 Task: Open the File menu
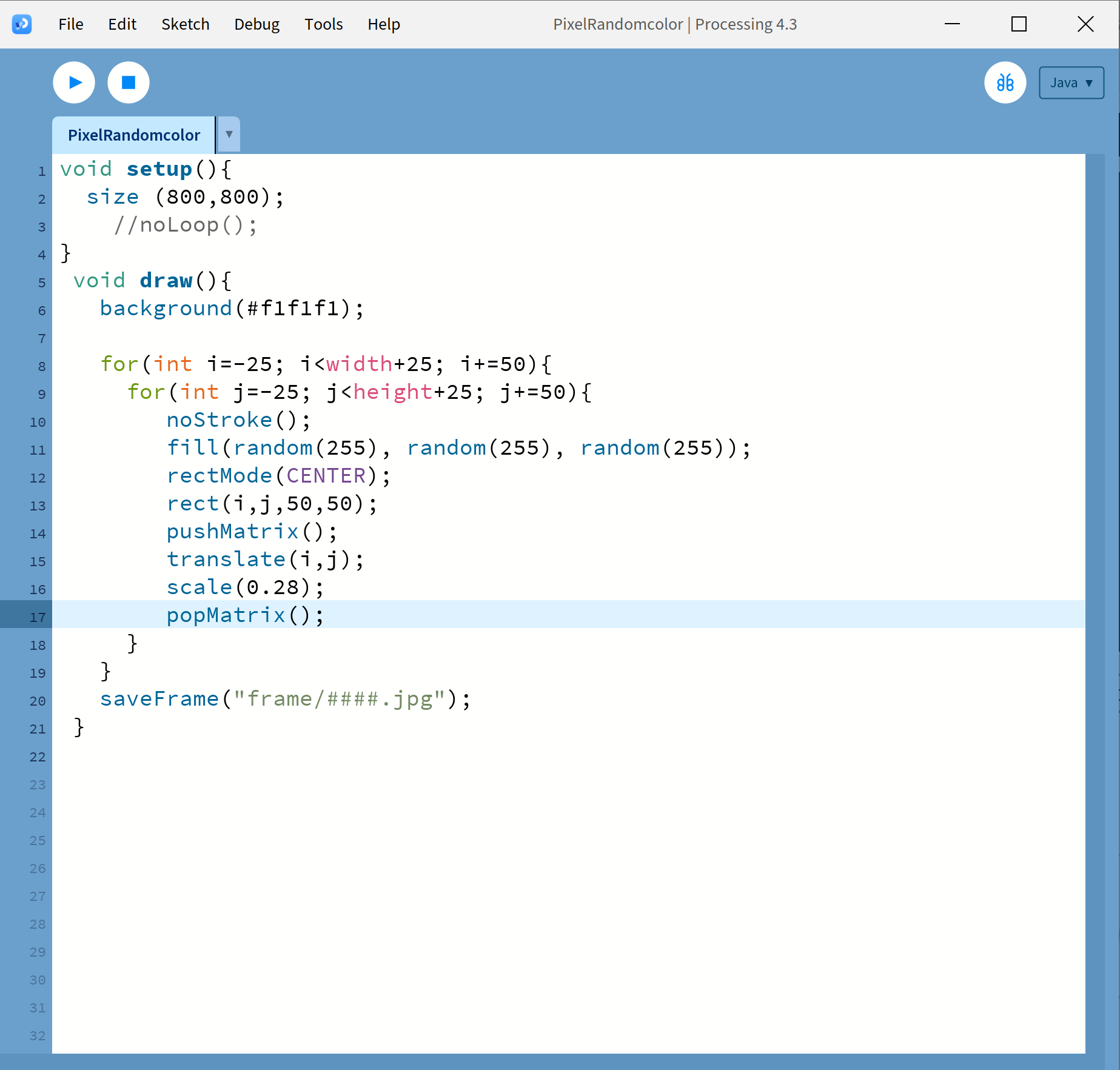pyautogui.click(x=71, y=24)
